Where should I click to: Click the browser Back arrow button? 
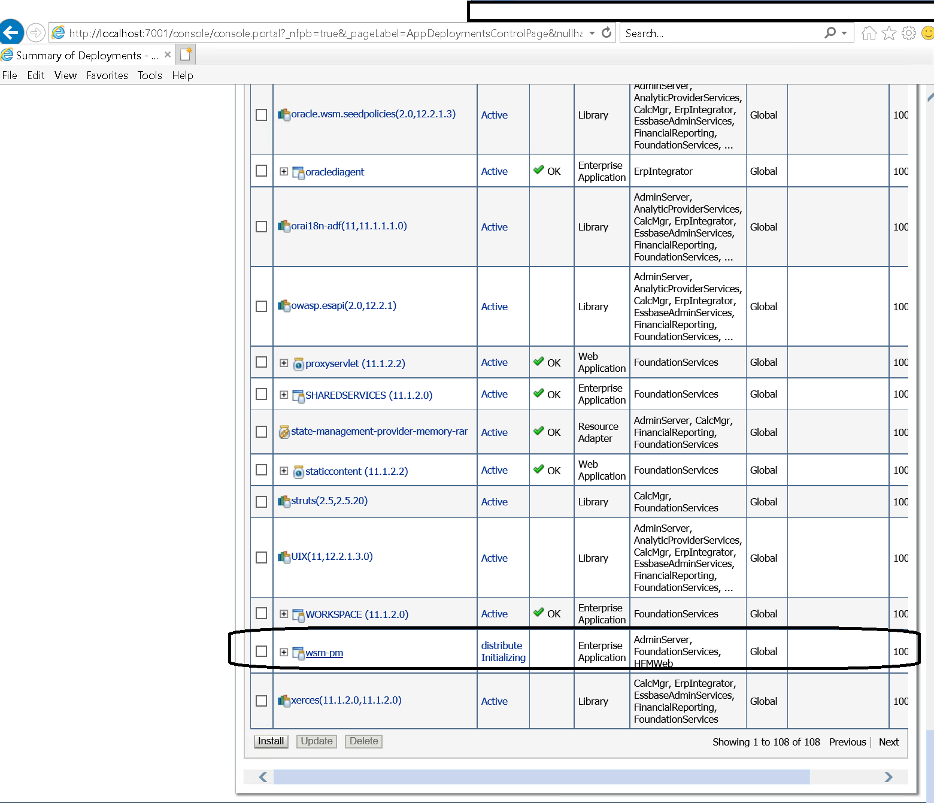point(11,33)
